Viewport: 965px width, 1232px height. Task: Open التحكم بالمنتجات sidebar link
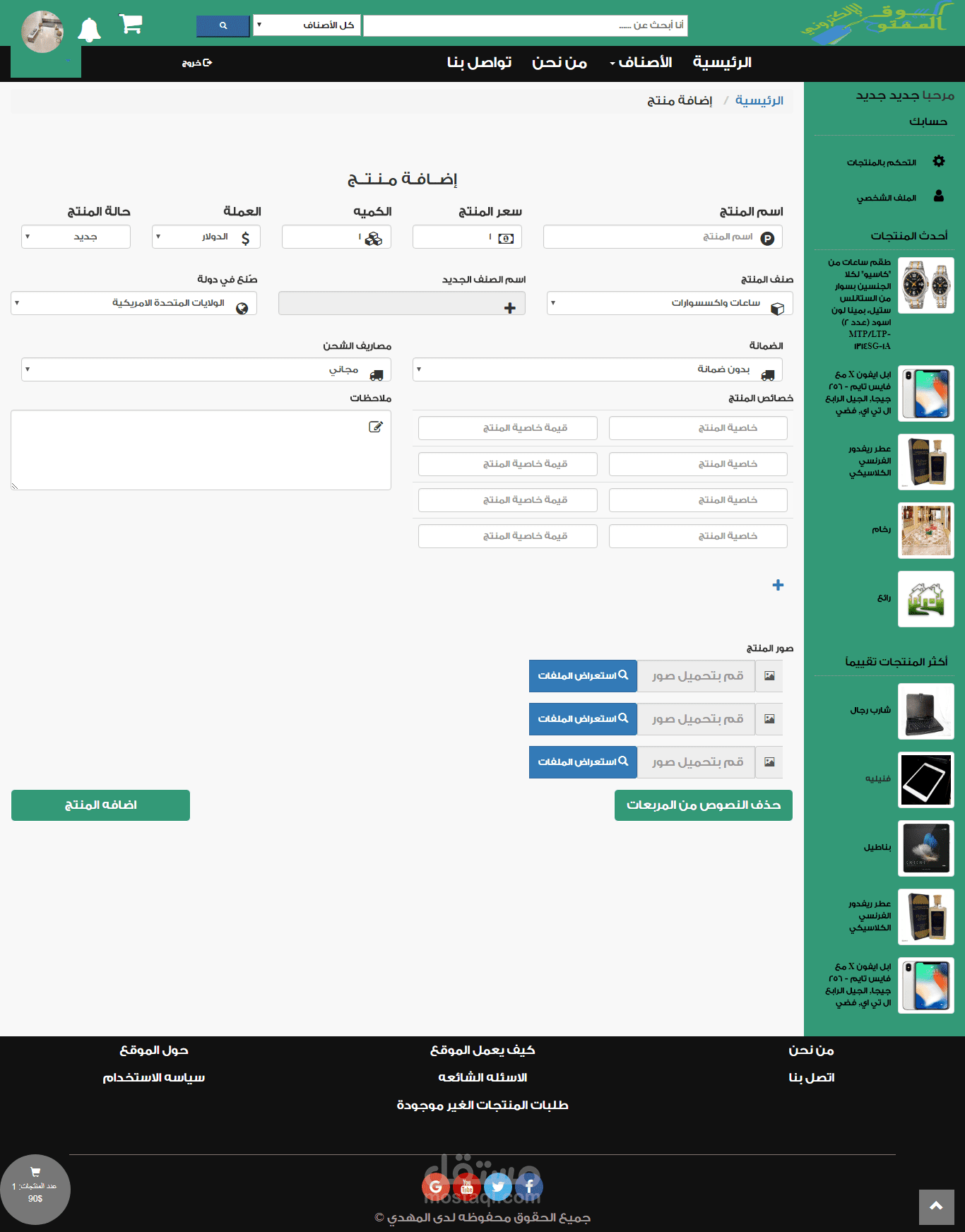click(x=882, y=162)
